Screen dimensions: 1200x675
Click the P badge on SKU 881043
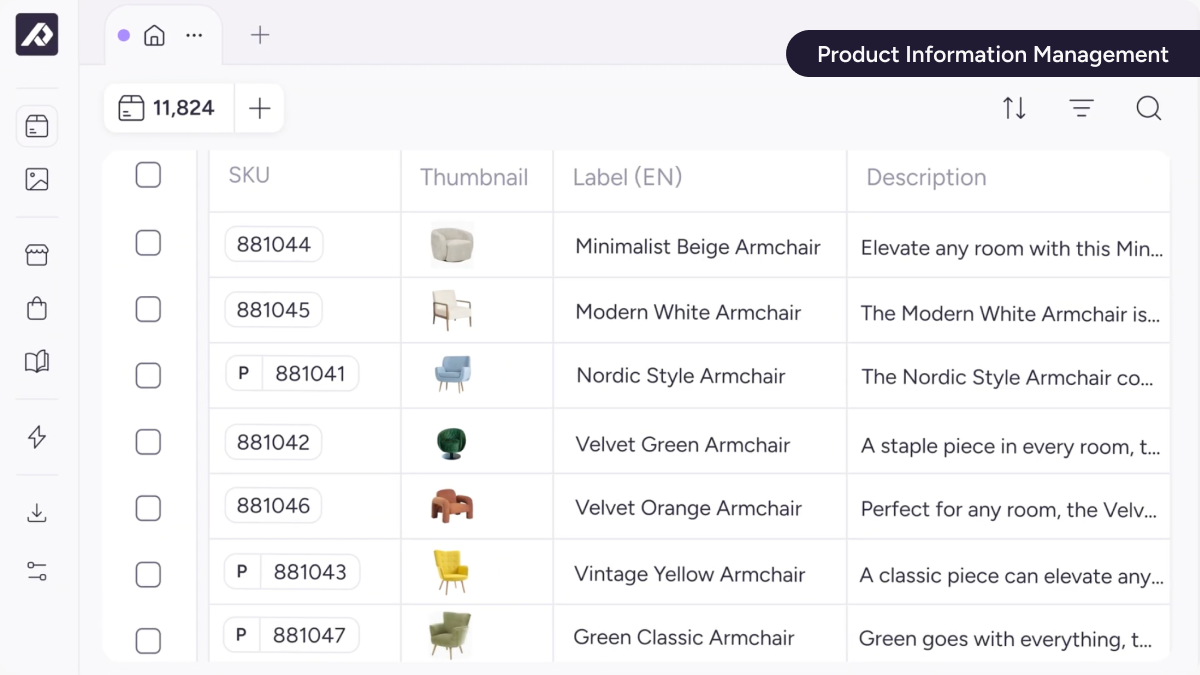click(x=242, y=572)
